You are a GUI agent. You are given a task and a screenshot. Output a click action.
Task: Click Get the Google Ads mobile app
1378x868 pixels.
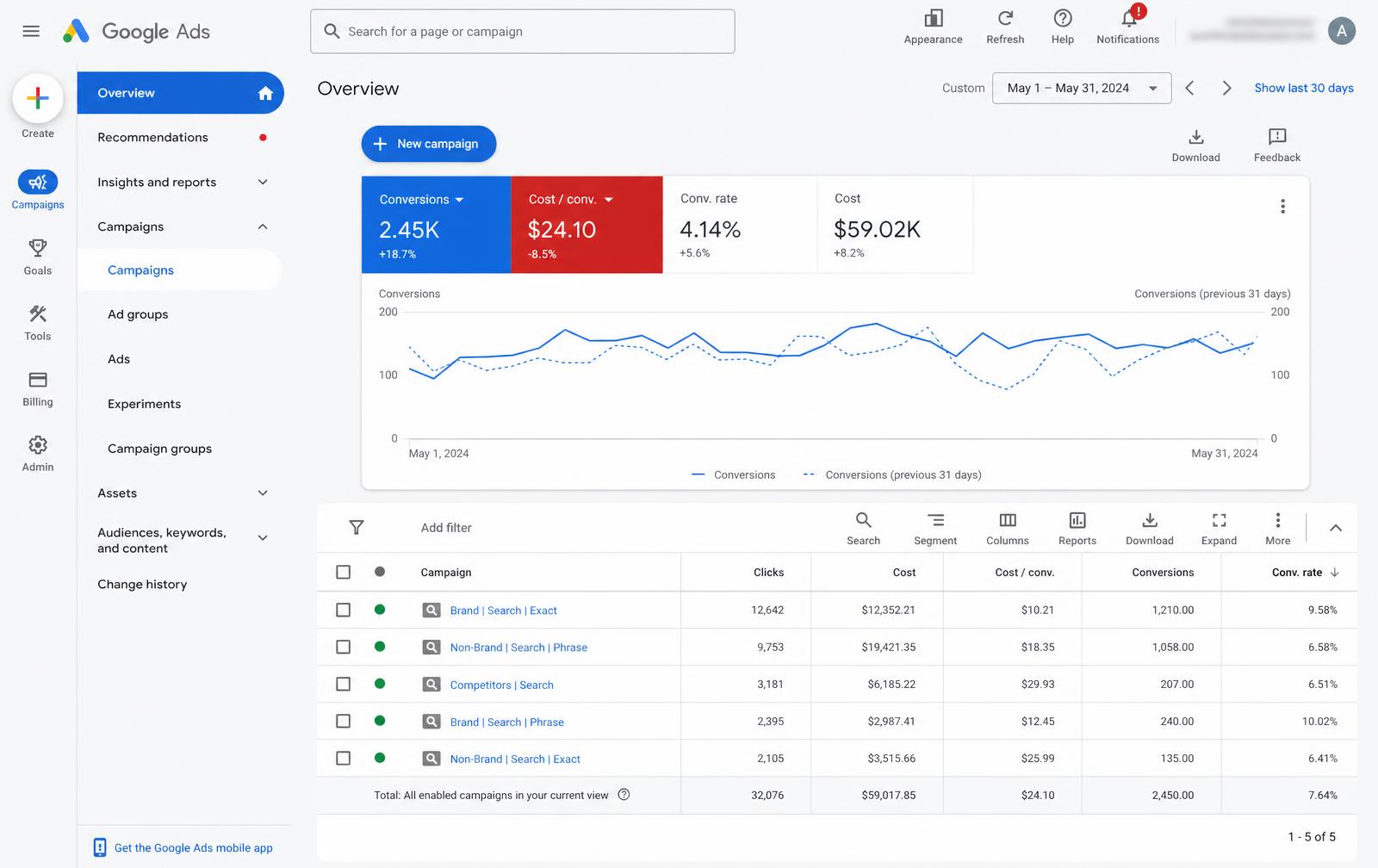pyautogui.click(x=193, y=848)
